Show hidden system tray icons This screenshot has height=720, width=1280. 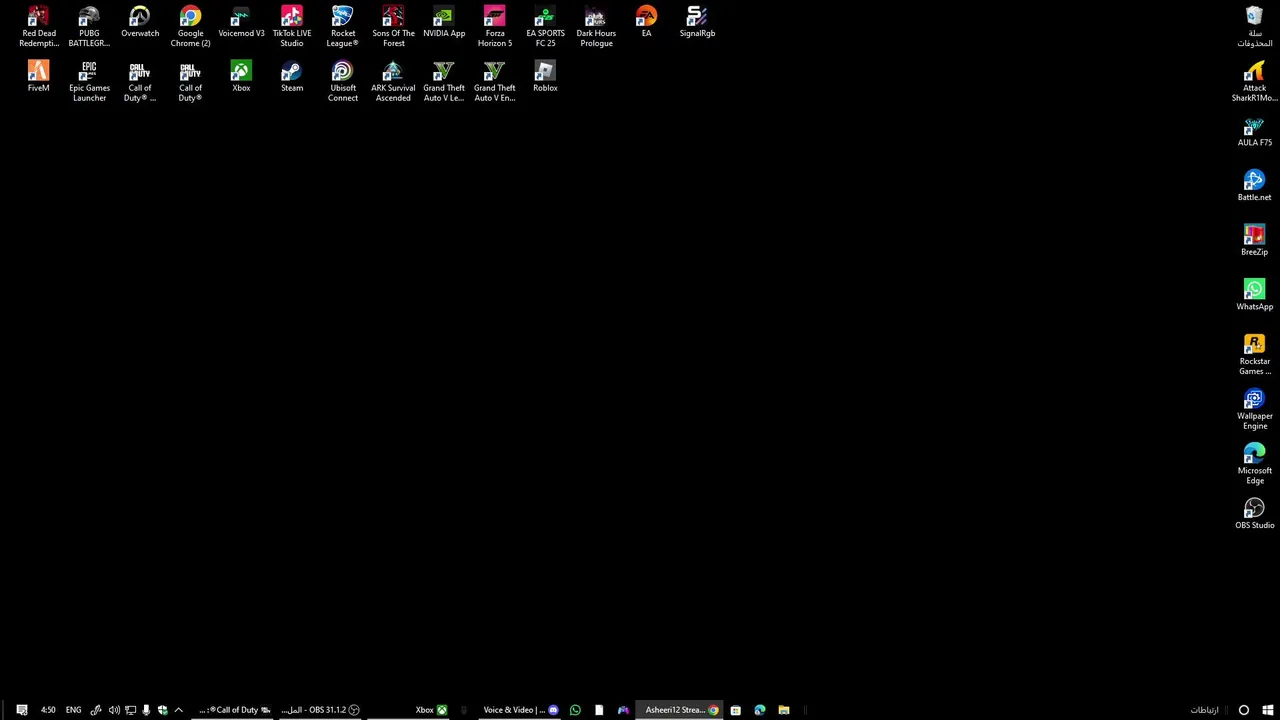pyautogui.click(x=178, y=710)
